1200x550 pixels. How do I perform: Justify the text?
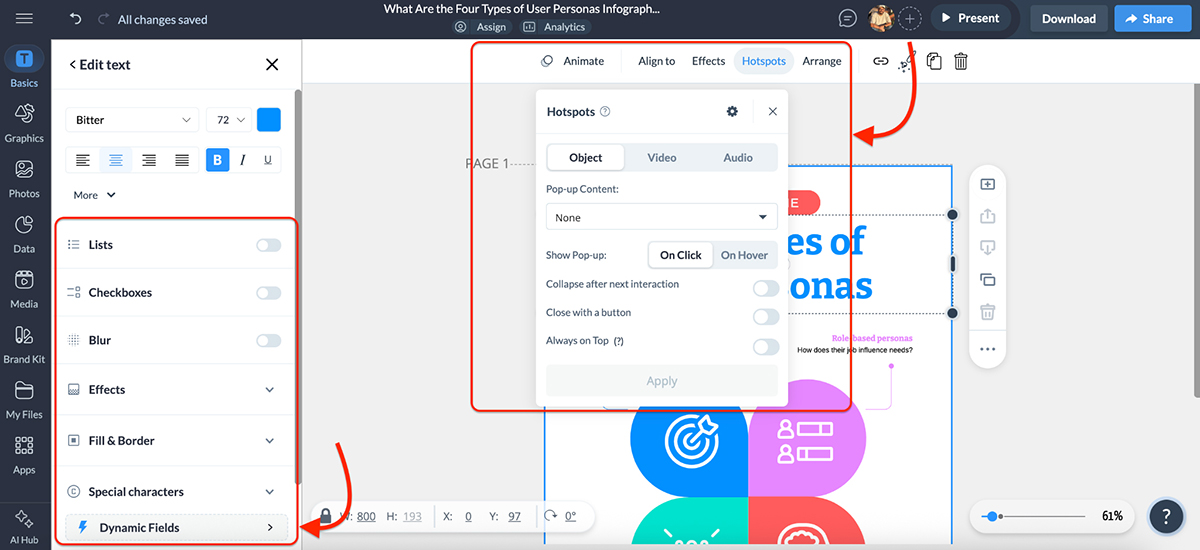(x=182, y=160)
